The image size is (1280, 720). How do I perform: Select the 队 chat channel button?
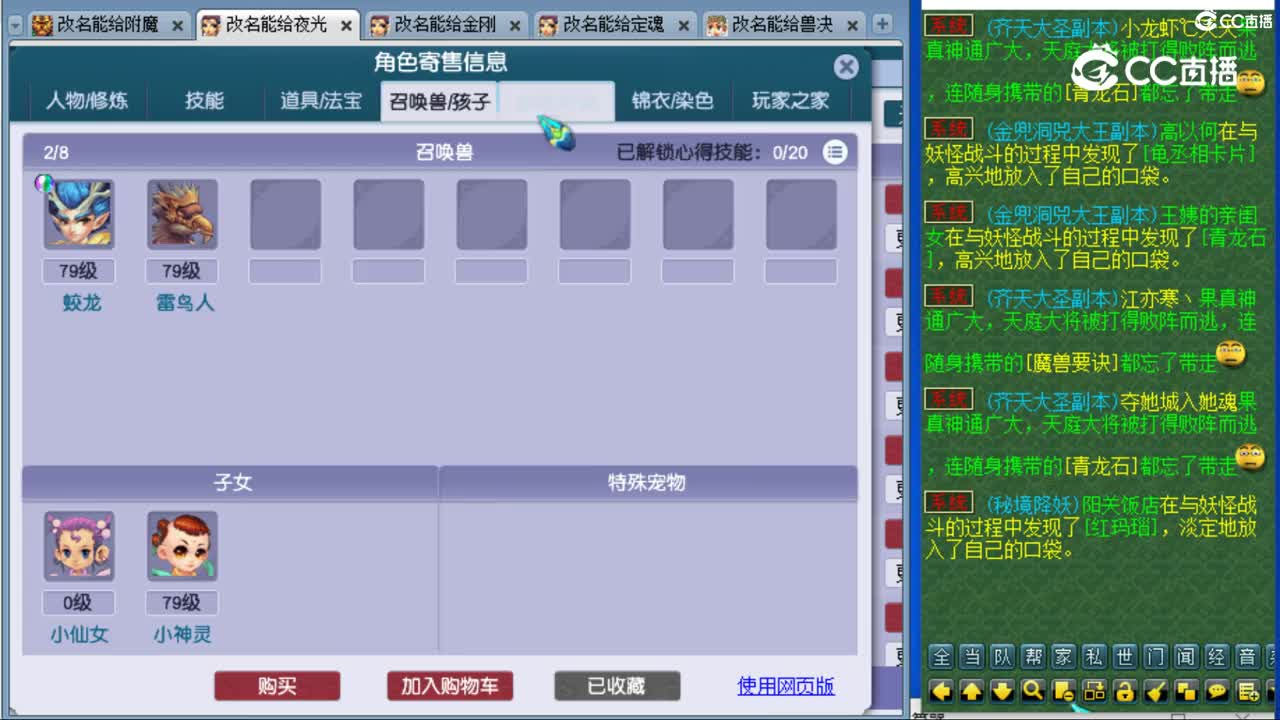click(1002, 657)
